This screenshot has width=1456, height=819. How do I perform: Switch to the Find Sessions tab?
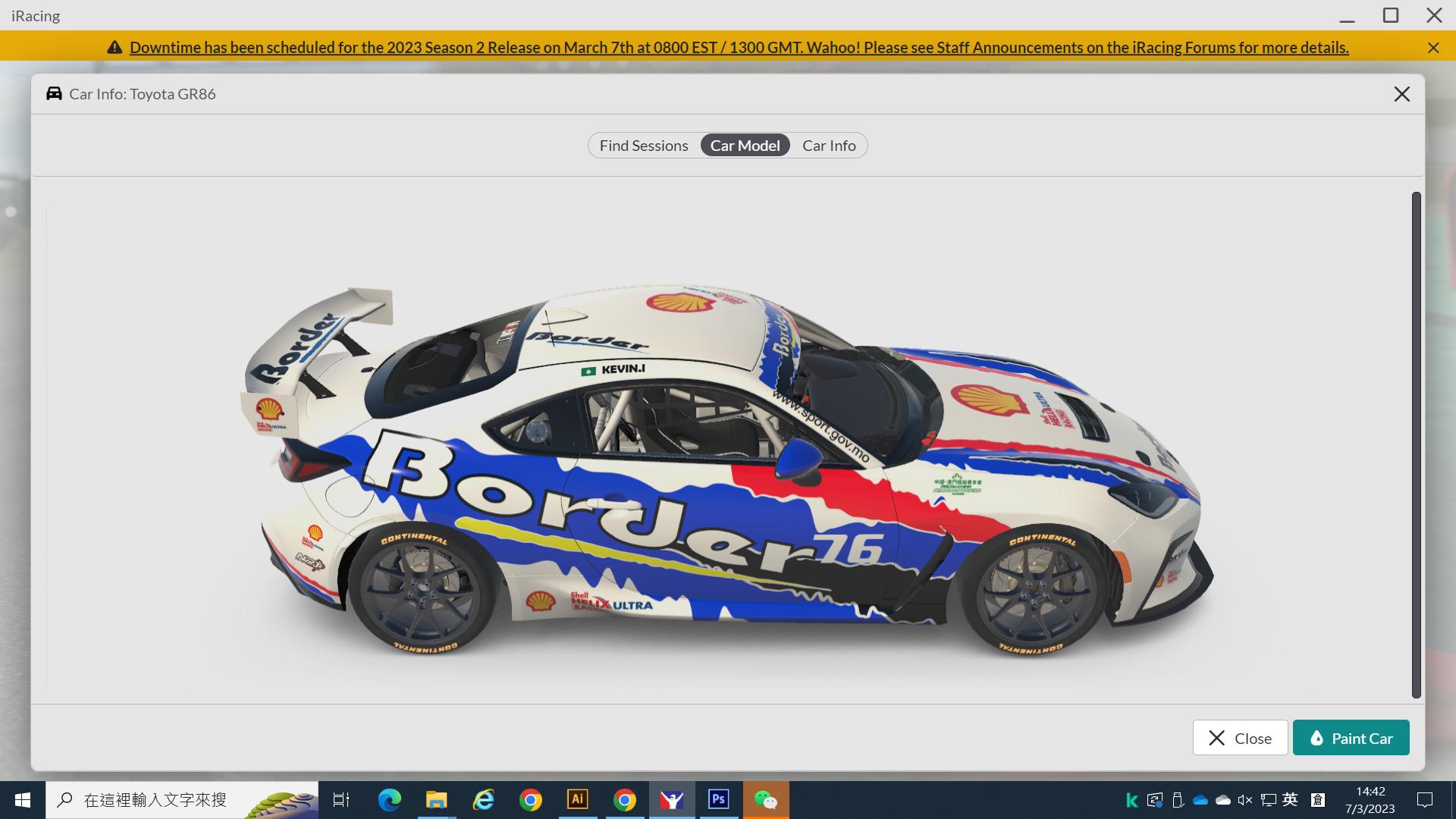click(x=643, y=145)
